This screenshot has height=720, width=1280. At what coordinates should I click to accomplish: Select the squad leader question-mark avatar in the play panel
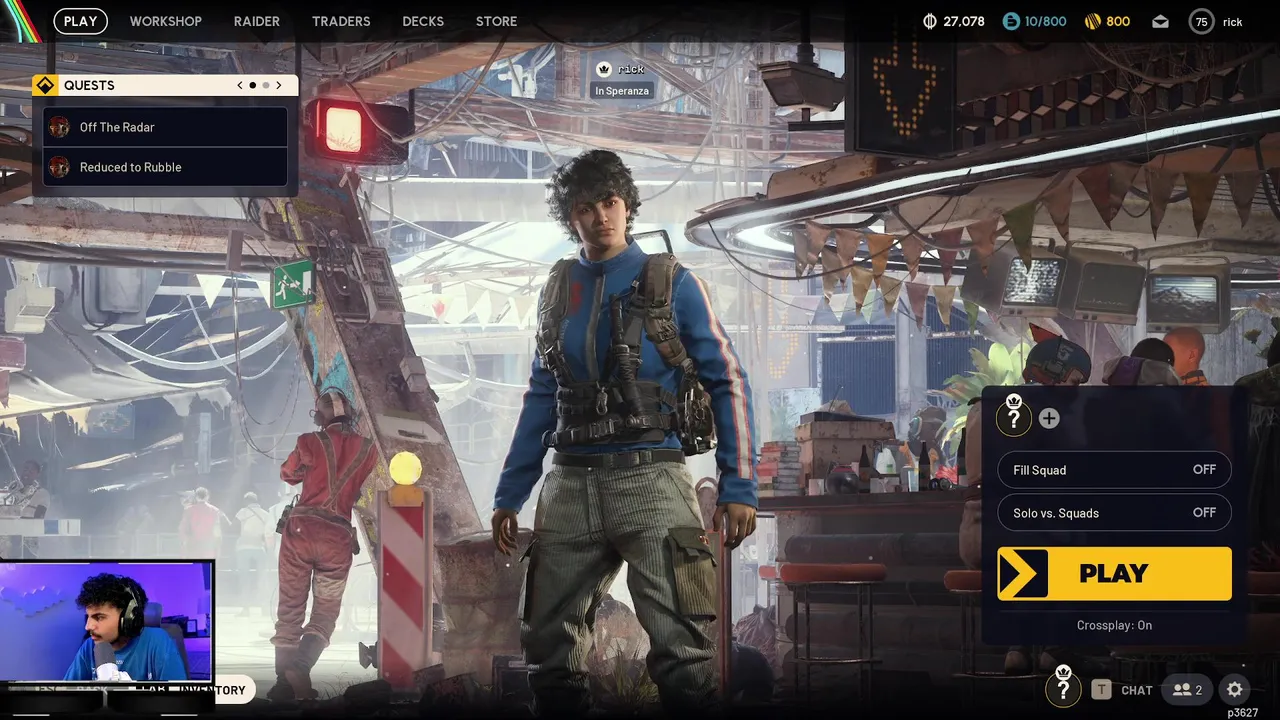click(1013, 417)
